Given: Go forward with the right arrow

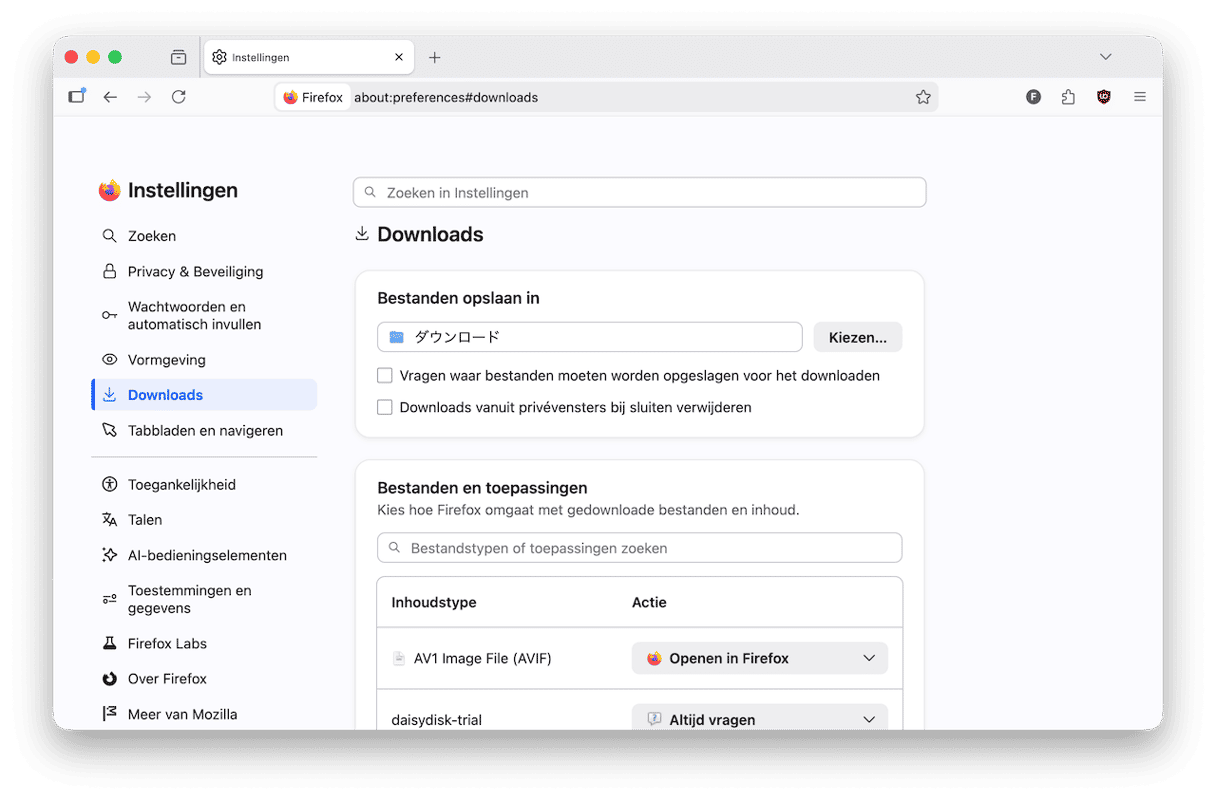Looking at the screenshot, I should 145,97.
